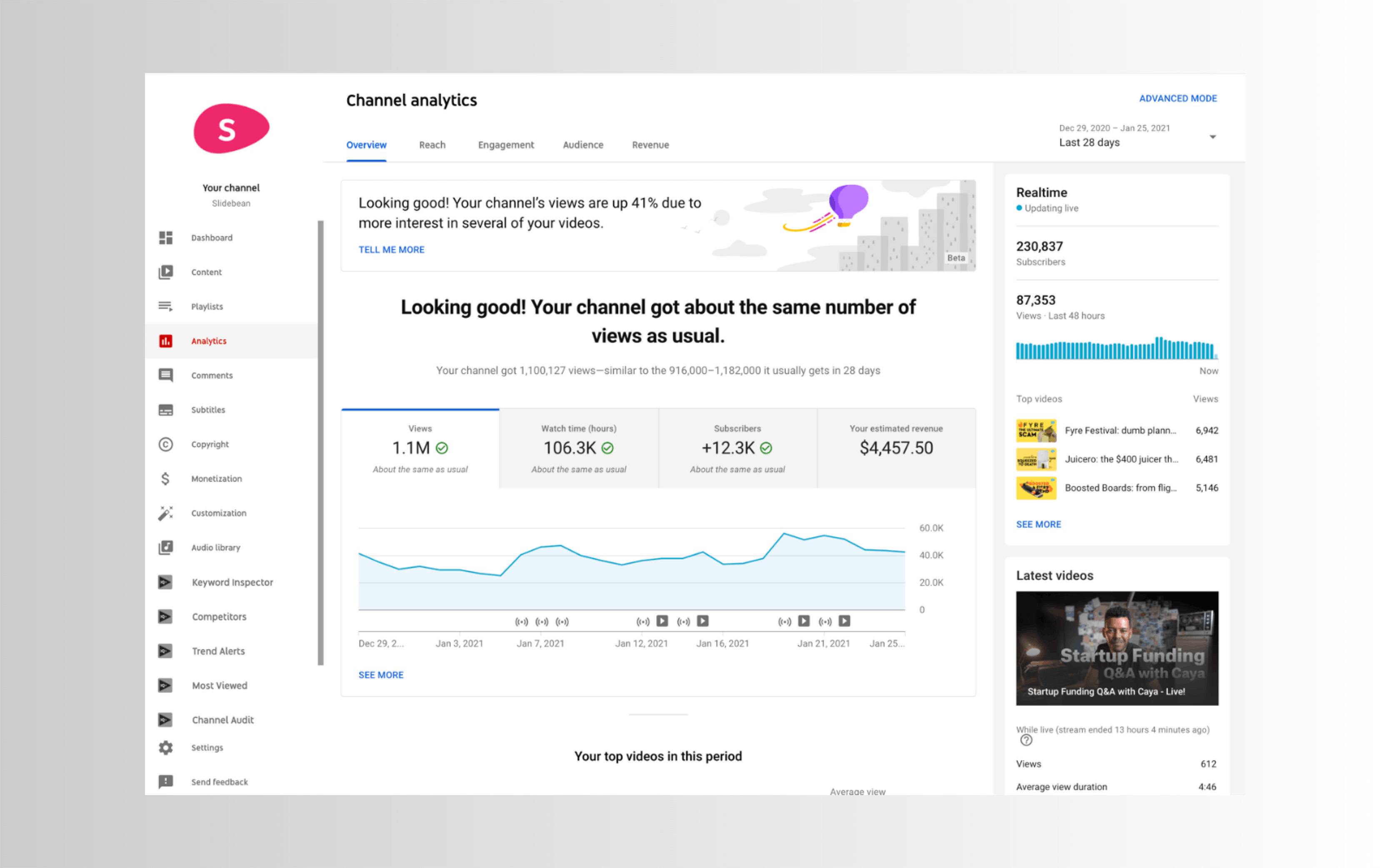Click TELL ME MORE in the banner
Screen dimensions: 1389x868
tap(391, 249)
